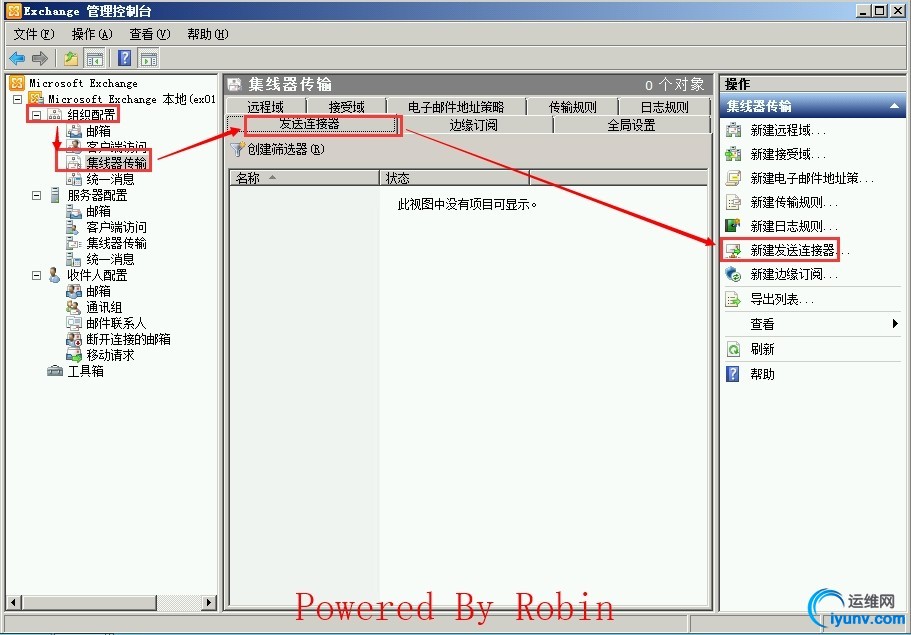Image resolution: width=911 pixels, height=635 pixels.
Task: Click the 新建边缘订阅 icon
Action: [x=733, y=274]
